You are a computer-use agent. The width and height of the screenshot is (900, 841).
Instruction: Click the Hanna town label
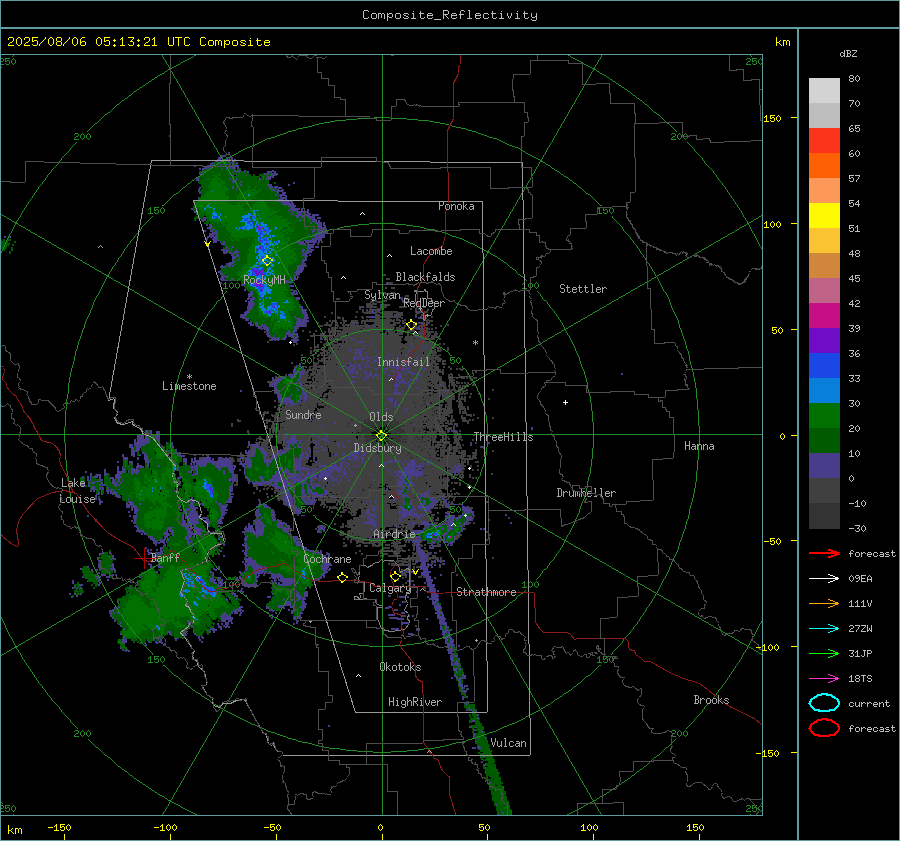(x=699, y=446)
